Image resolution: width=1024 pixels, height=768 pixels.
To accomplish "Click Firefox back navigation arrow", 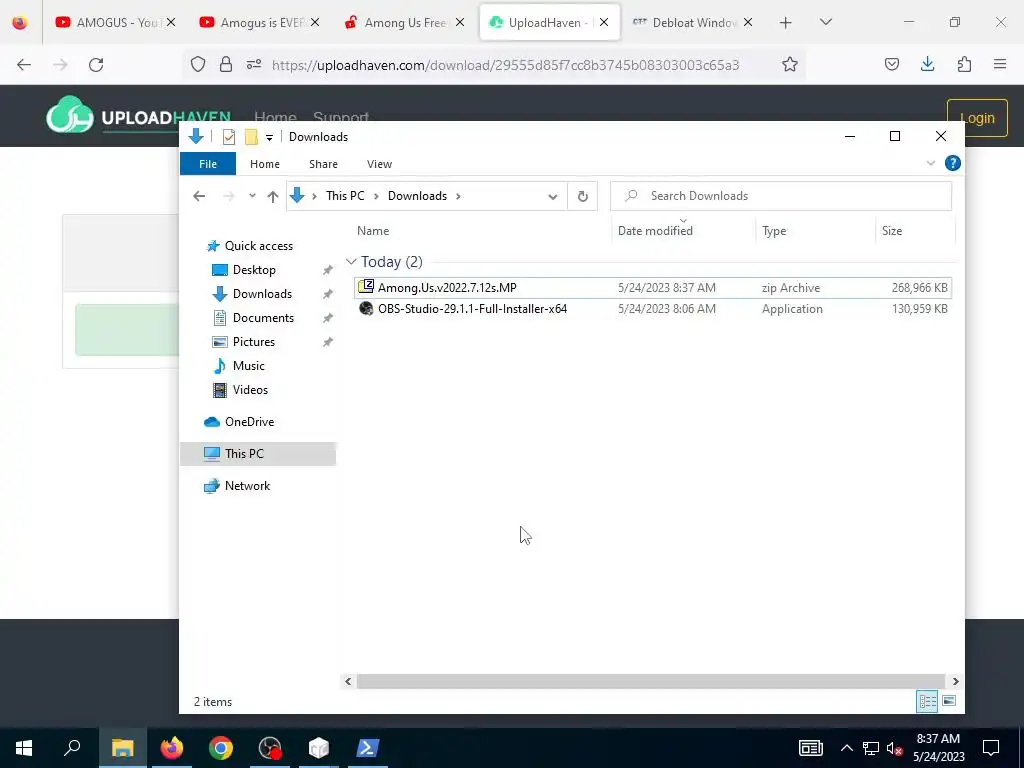I will click(x=24, y=65).
